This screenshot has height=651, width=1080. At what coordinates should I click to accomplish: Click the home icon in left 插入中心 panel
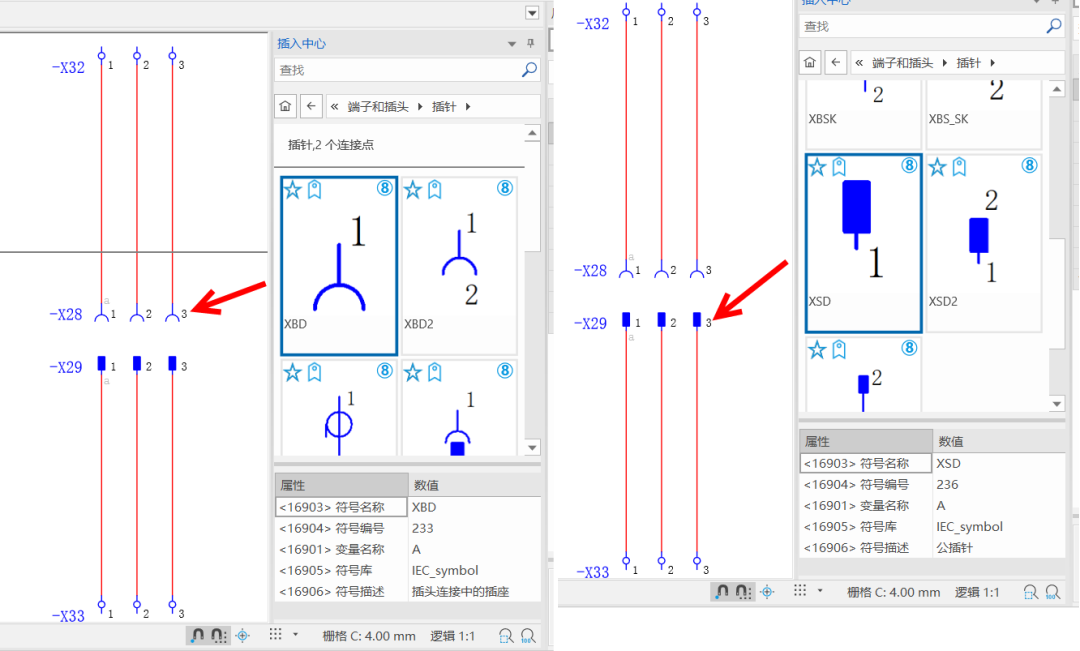tap(286, 106)
